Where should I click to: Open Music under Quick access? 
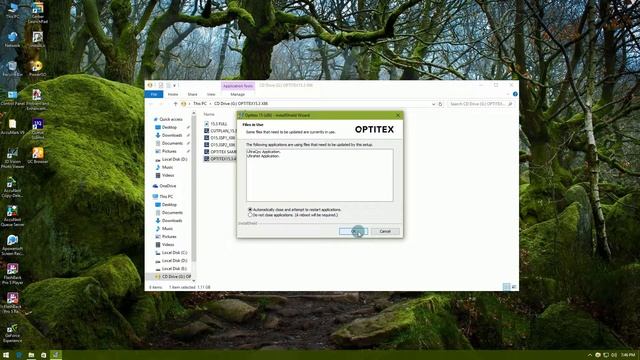click(167, 167)
